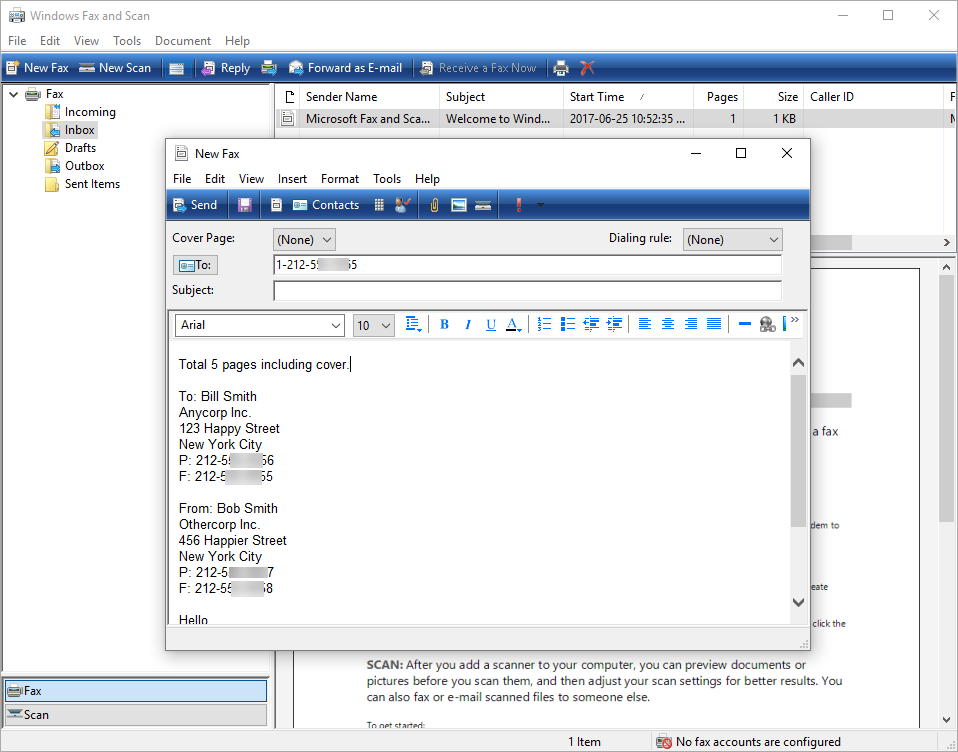Click the Subject input field
The image size is (958, 752).
pyautogui.click(x=527, y=291)
